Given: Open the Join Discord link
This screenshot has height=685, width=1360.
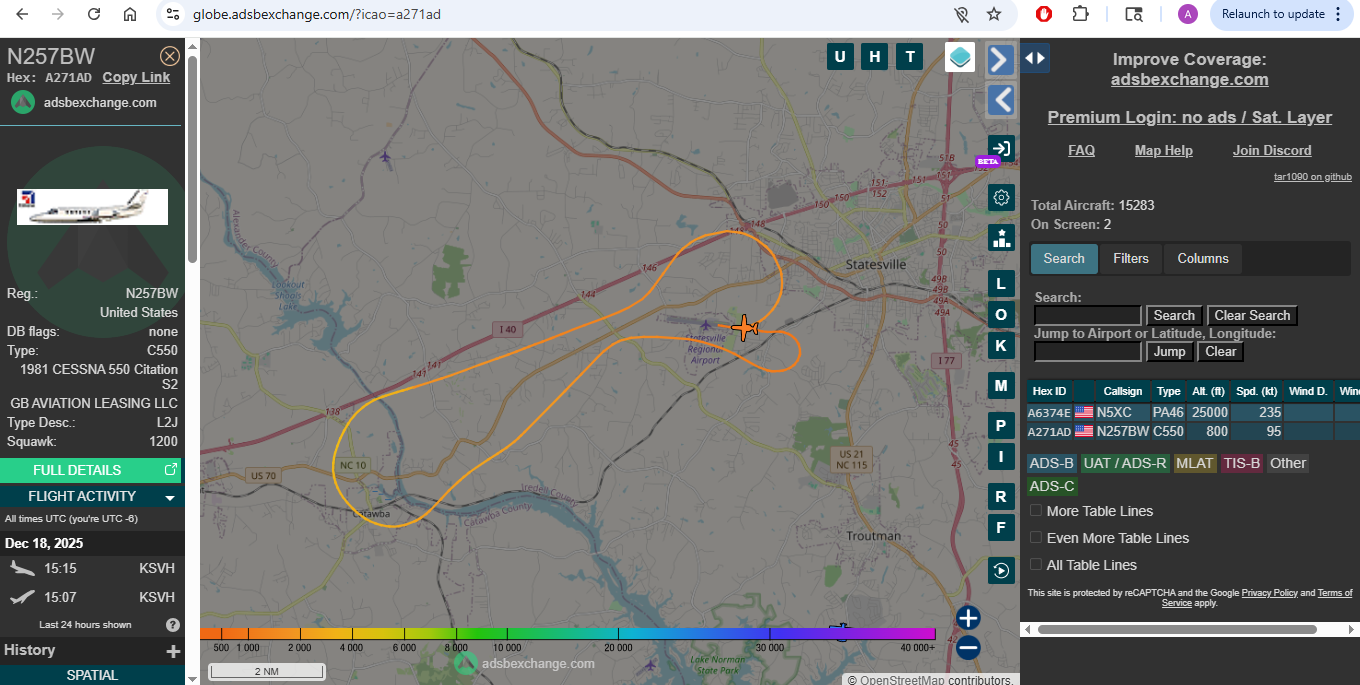Looking at the screenshot, I should pyautogui.click(x=1272, y=151).
